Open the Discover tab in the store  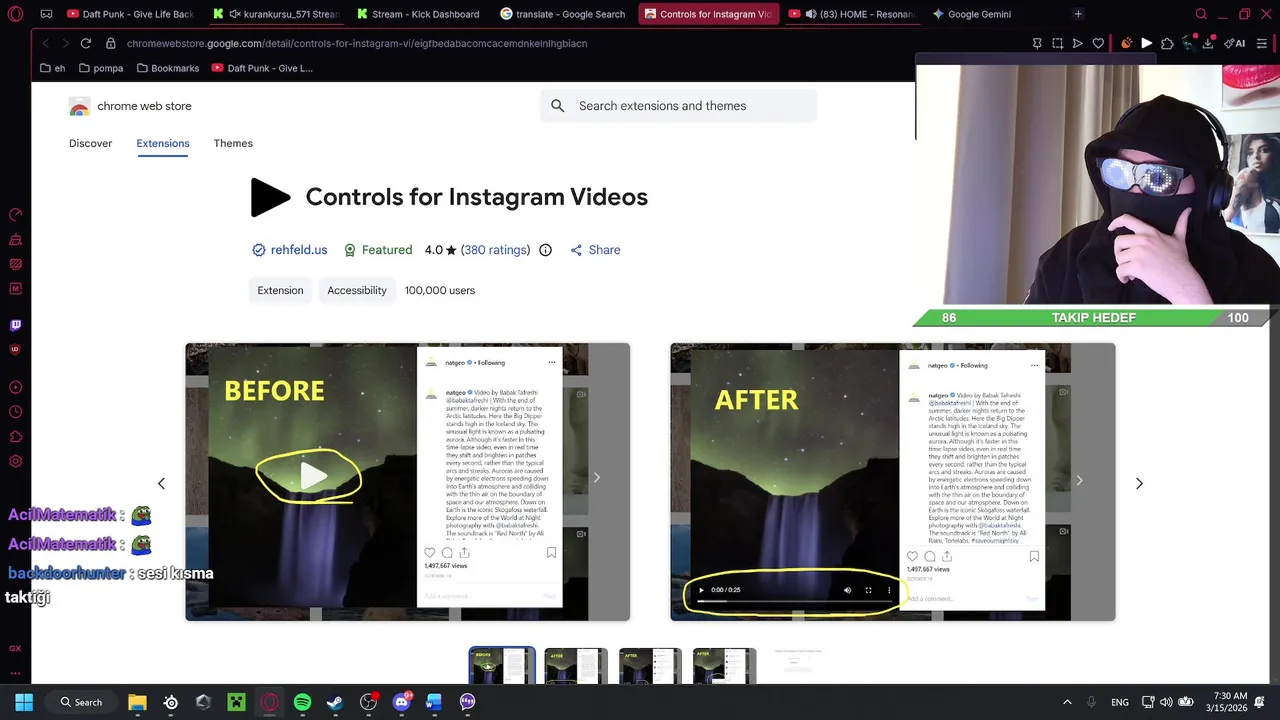[x=90, y=143]
